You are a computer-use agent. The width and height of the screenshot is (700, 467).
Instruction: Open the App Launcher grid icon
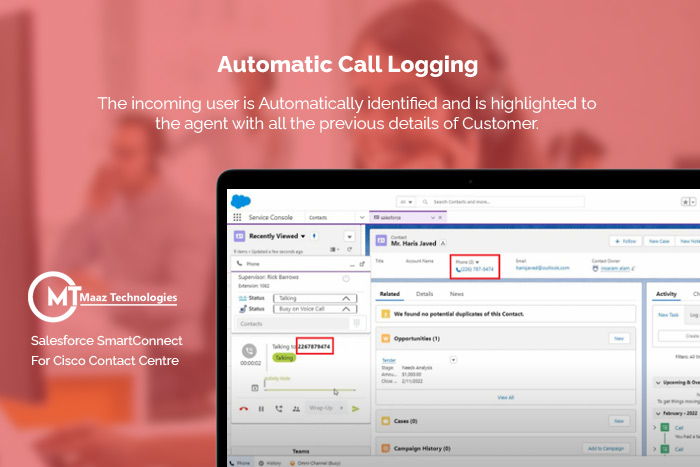coord(236,217)
